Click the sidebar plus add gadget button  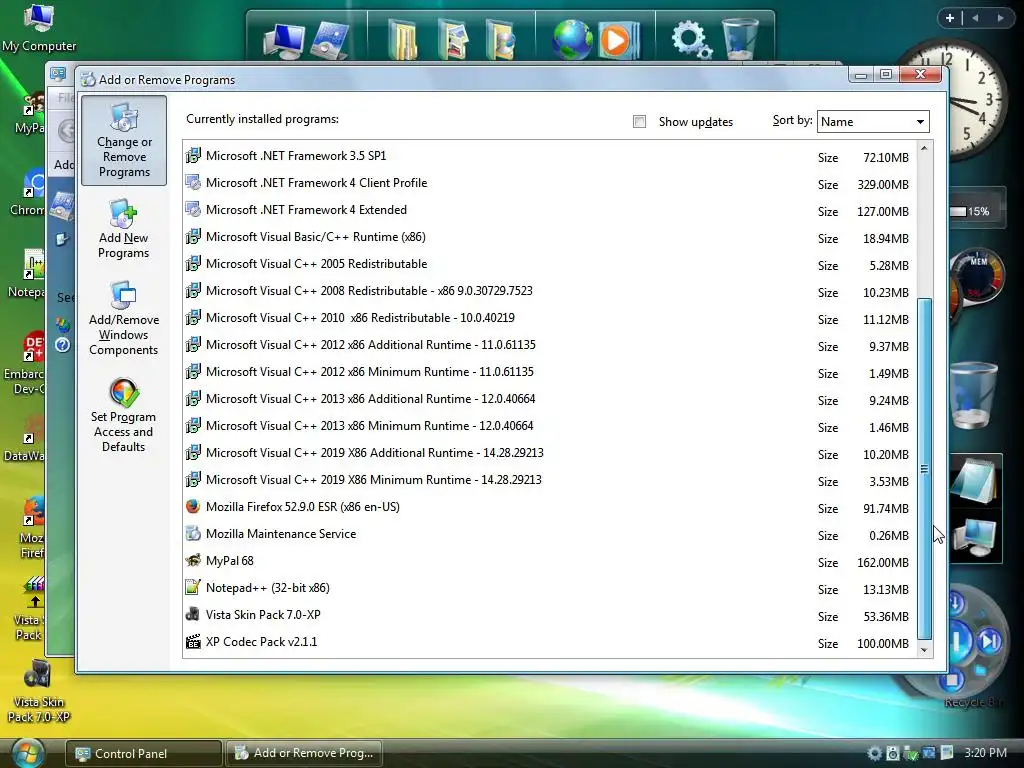950,18
